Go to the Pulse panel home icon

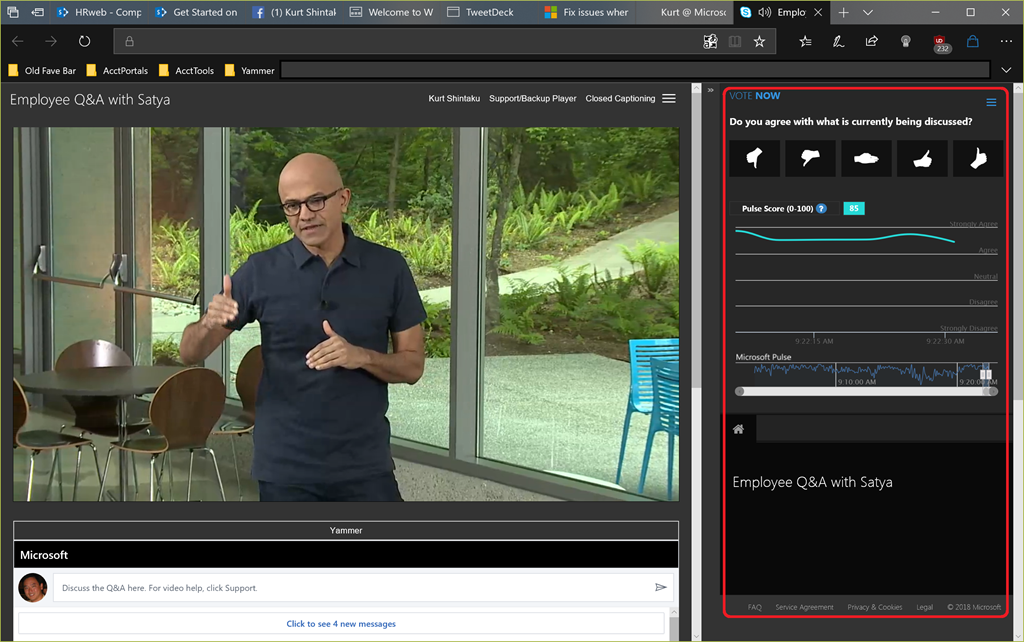point(738,429)
